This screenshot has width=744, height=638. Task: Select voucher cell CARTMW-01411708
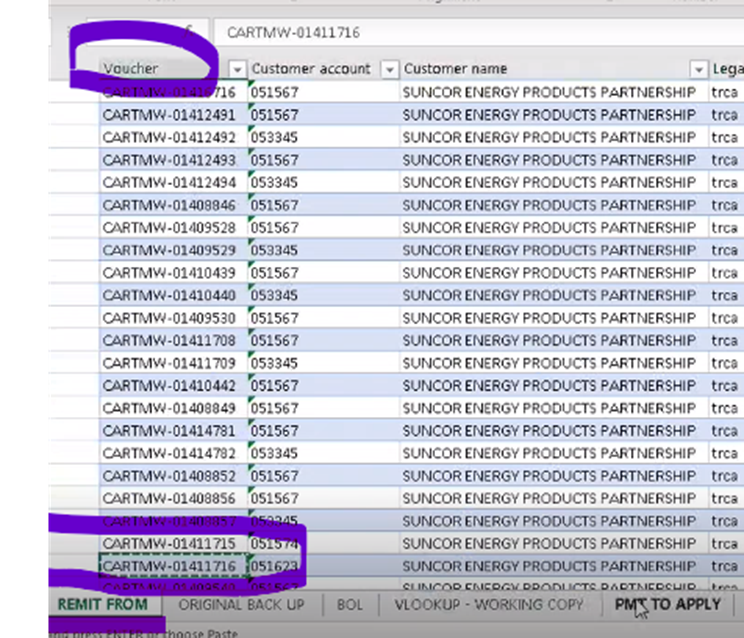click(174, 340)
